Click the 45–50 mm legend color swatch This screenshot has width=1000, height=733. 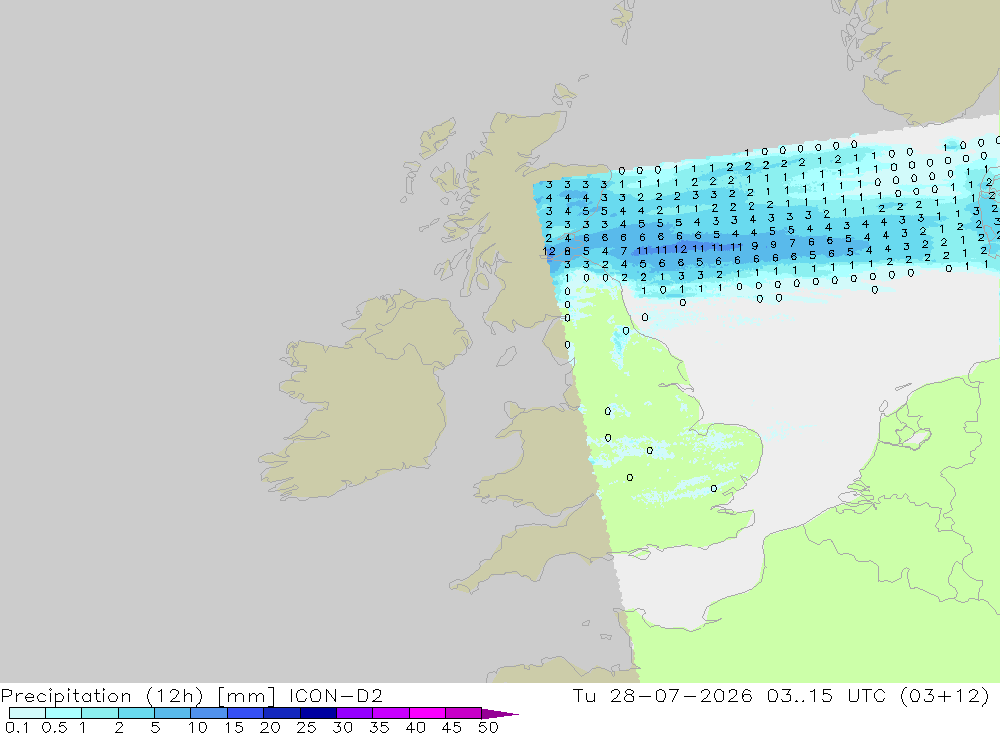463,713
